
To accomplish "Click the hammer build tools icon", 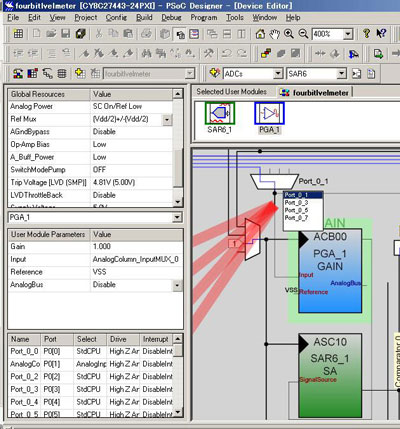I will 209,53.
